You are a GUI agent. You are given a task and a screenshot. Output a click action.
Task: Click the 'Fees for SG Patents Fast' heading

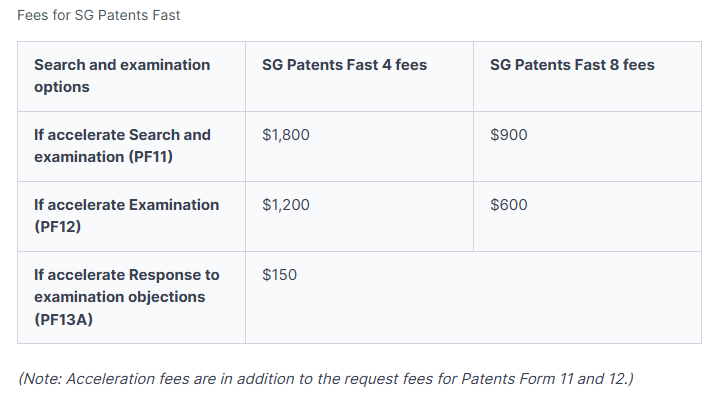[99, 15]
